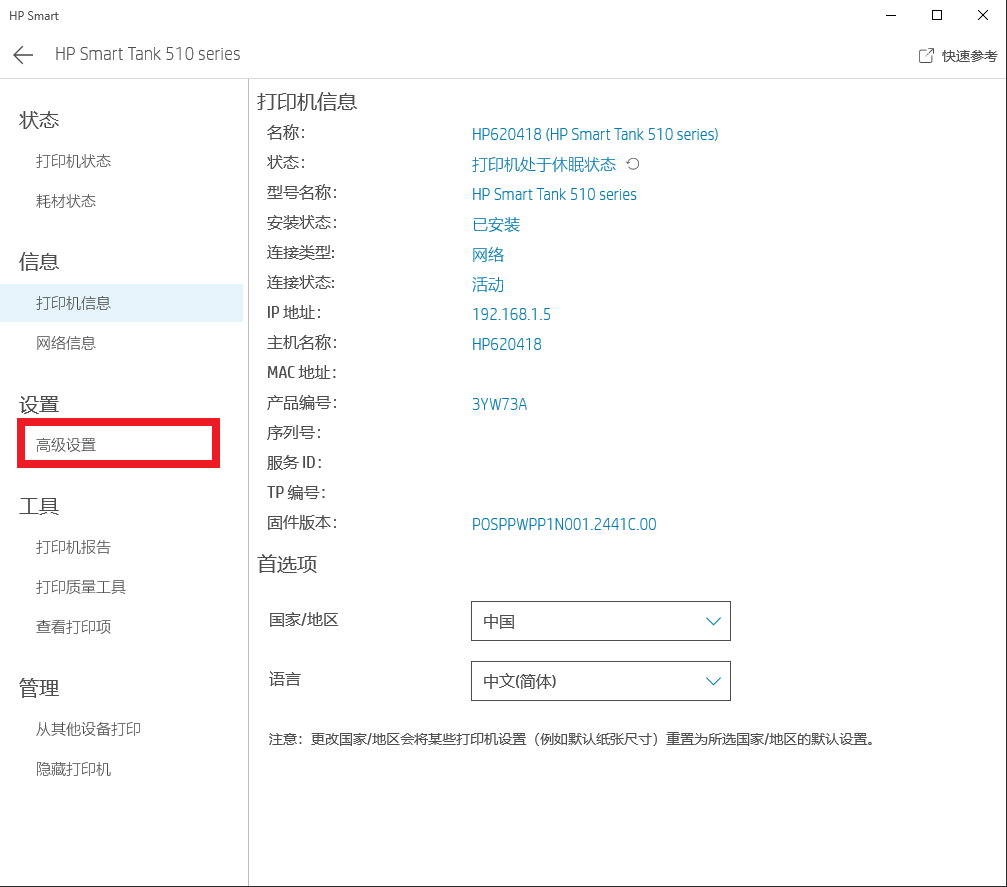Image resolution: width=1007 pixels, height=887 pixels.
Task: Open 网络信息 page
Action: point(66,343)
